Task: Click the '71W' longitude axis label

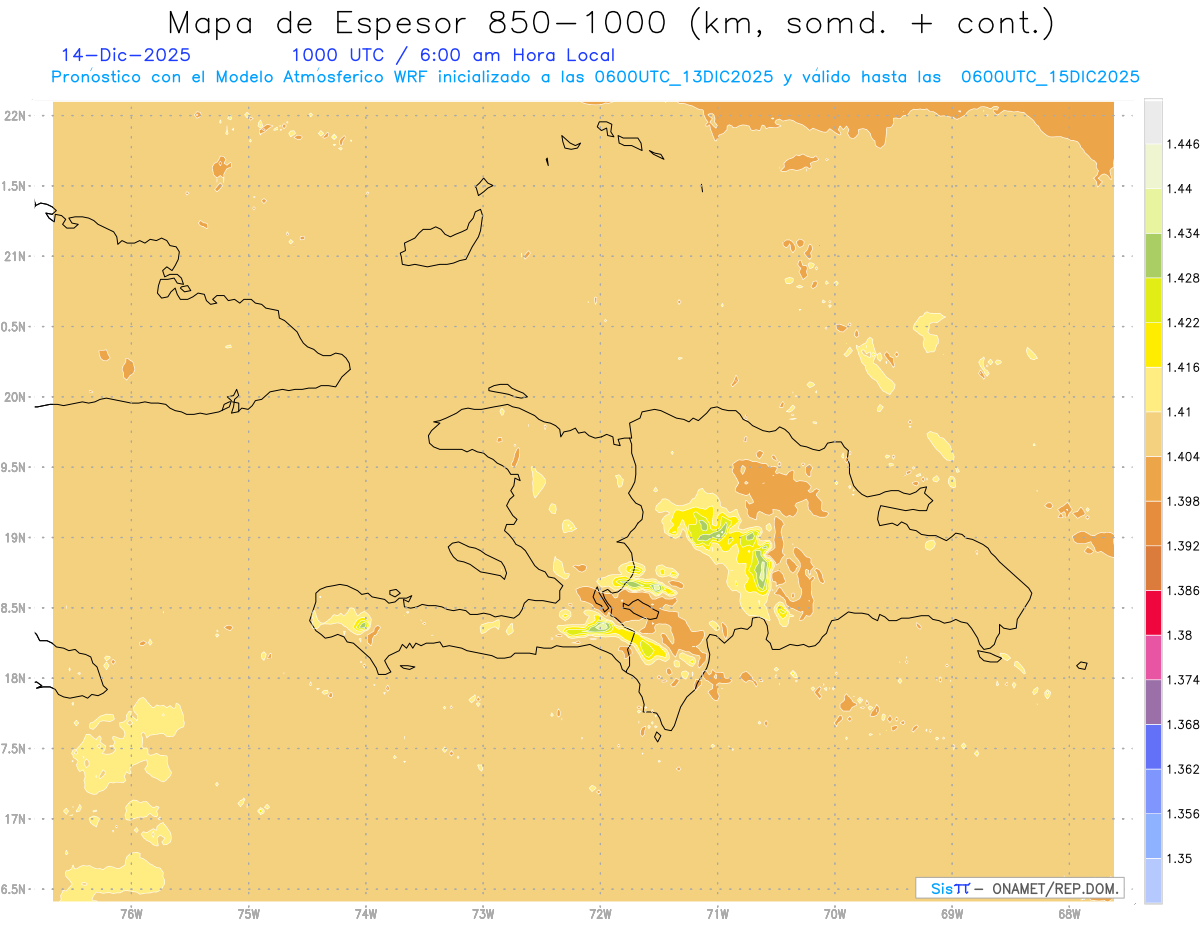Action: click(717, 913)
